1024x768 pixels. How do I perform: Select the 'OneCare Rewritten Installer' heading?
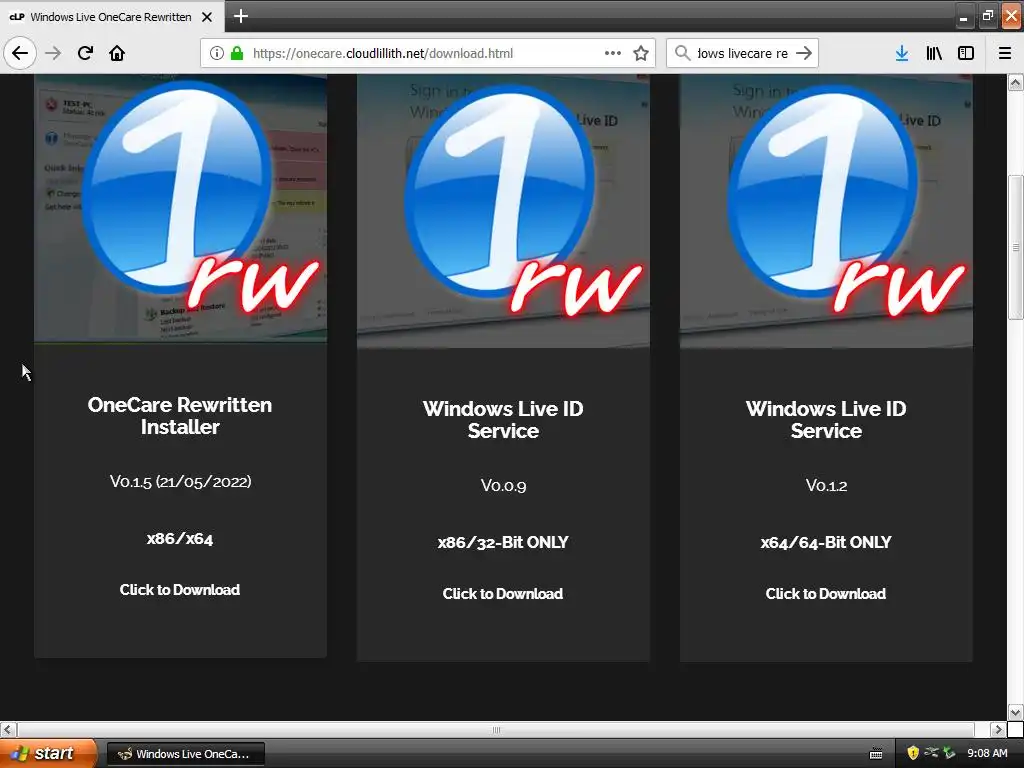point(180,415)
